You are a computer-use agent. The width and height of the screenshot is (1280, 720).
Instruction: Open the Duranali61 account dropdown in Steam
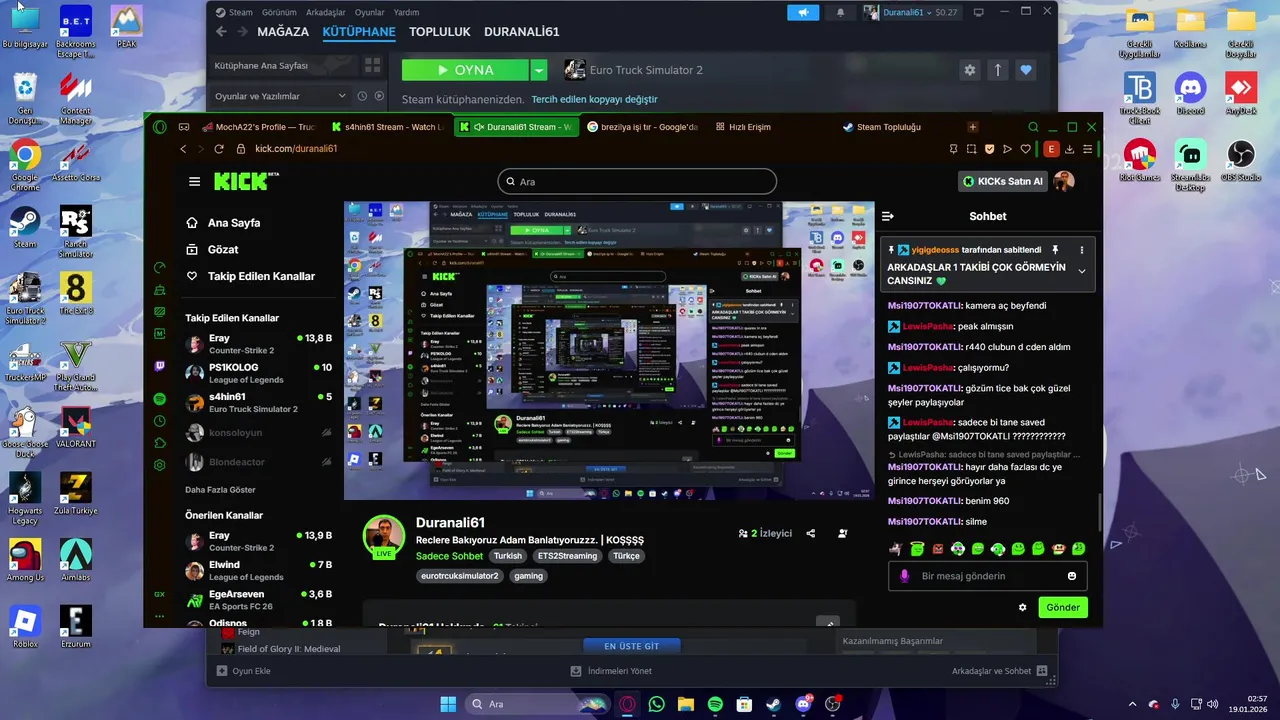[910, 12]
